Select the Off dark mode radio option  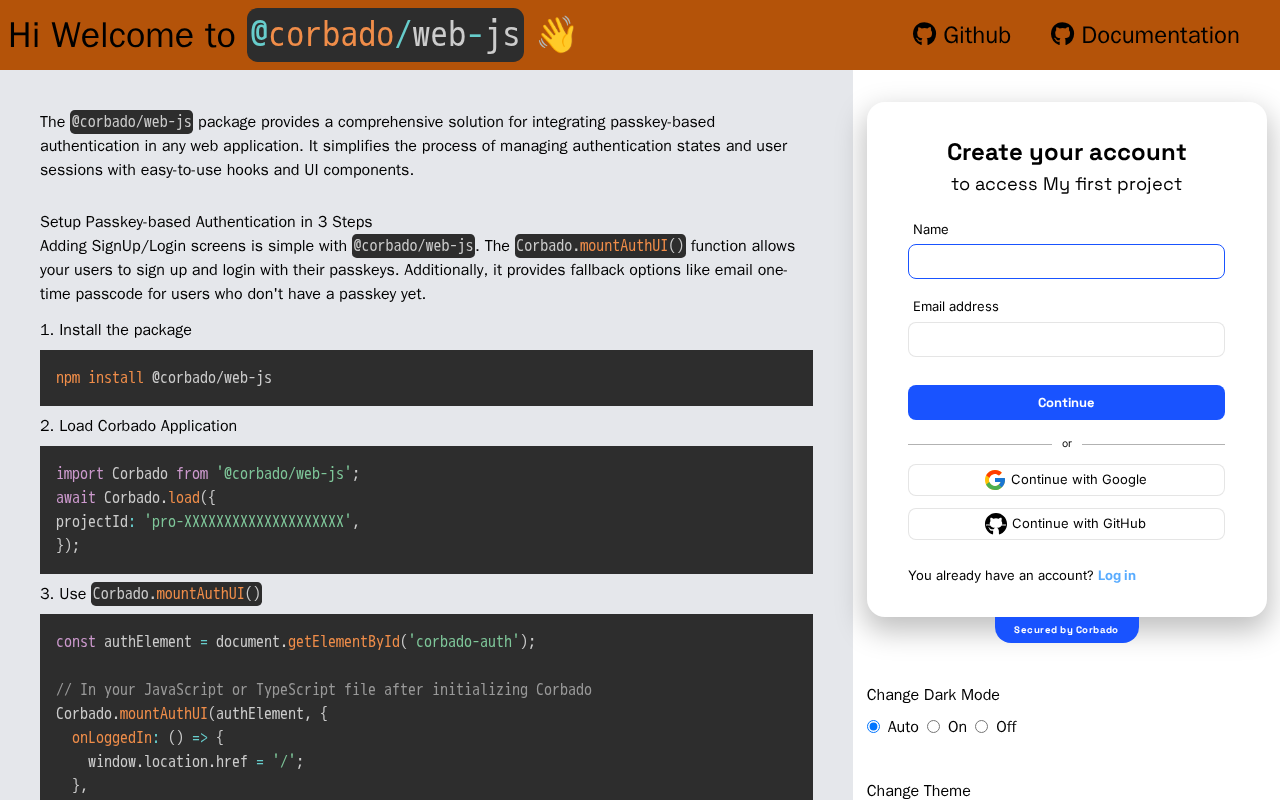pos(981,727)
